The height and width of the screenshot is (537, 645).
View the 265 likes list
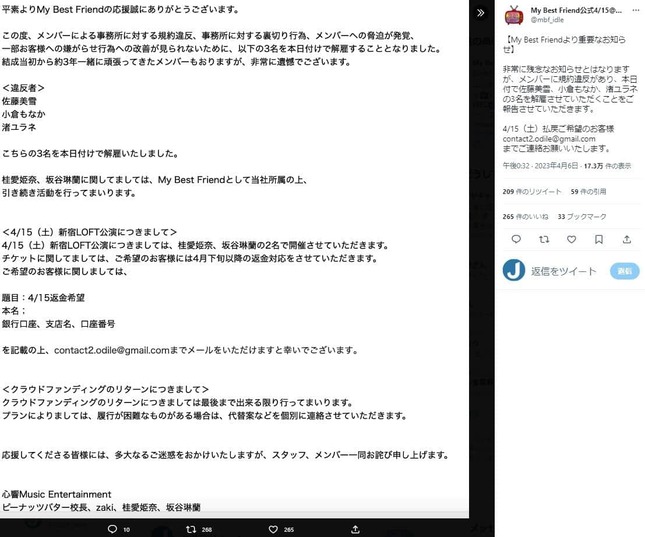pyautogui.click(x=524, y=215)
